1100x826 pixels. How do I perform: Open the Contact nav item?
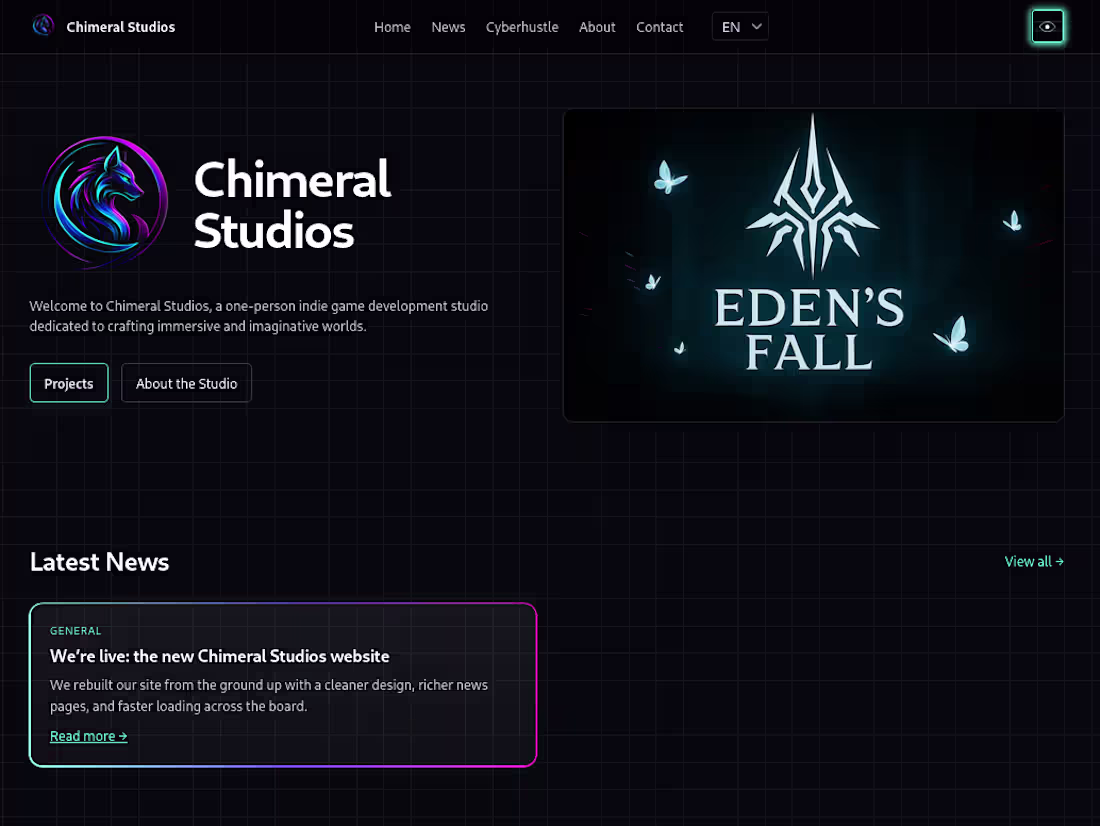(x=659, y=27)
